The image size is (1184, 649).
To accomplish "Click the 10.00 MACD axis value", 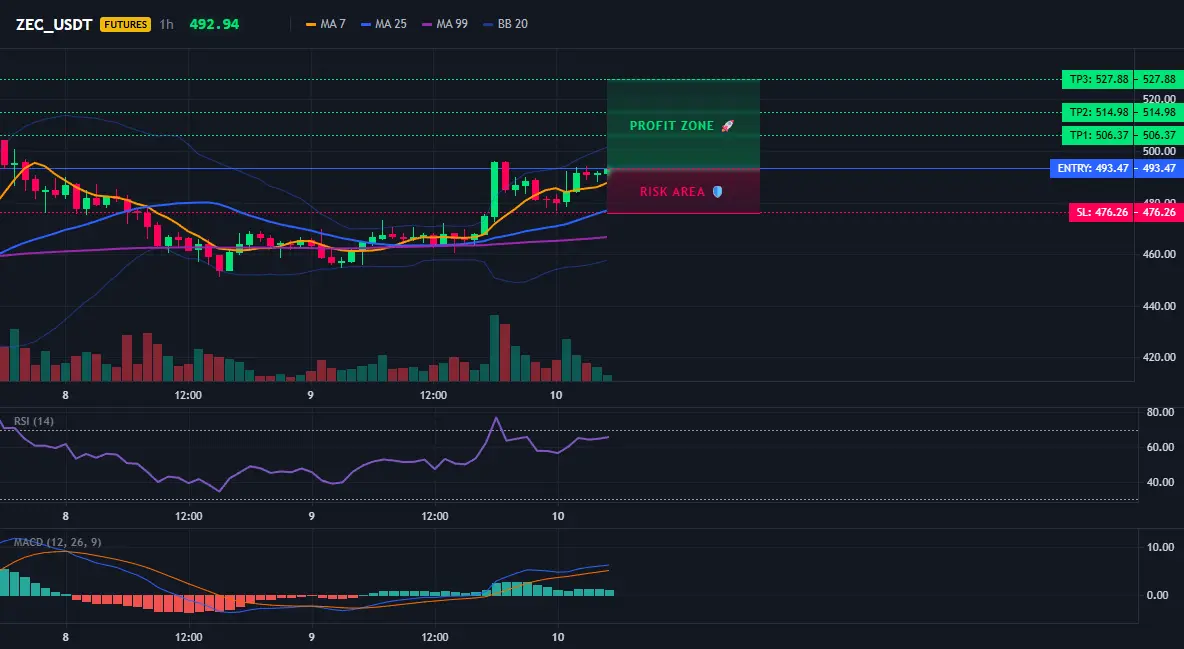I will [1160, 547].
